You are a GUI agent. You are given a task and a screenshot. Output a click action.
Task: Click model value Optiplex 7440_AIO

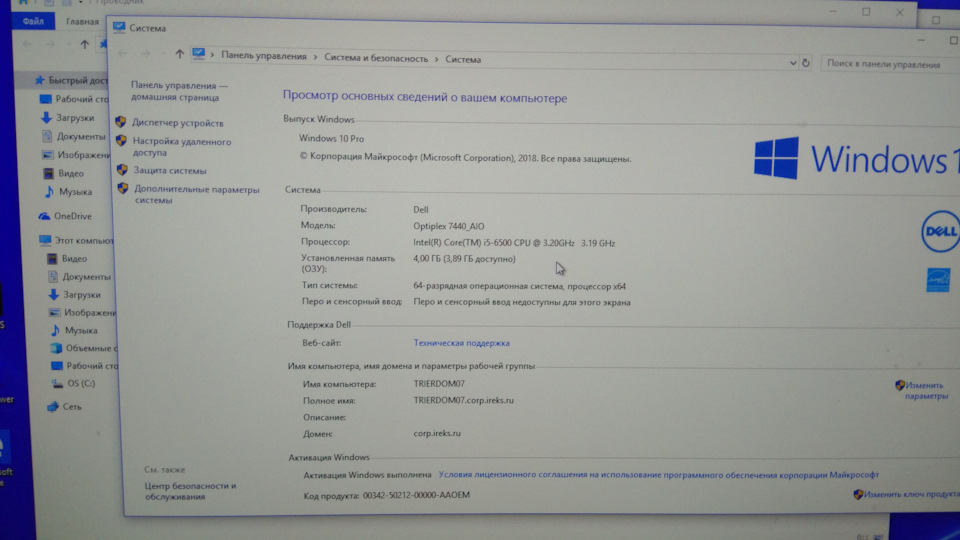click(x=448, y=226)
